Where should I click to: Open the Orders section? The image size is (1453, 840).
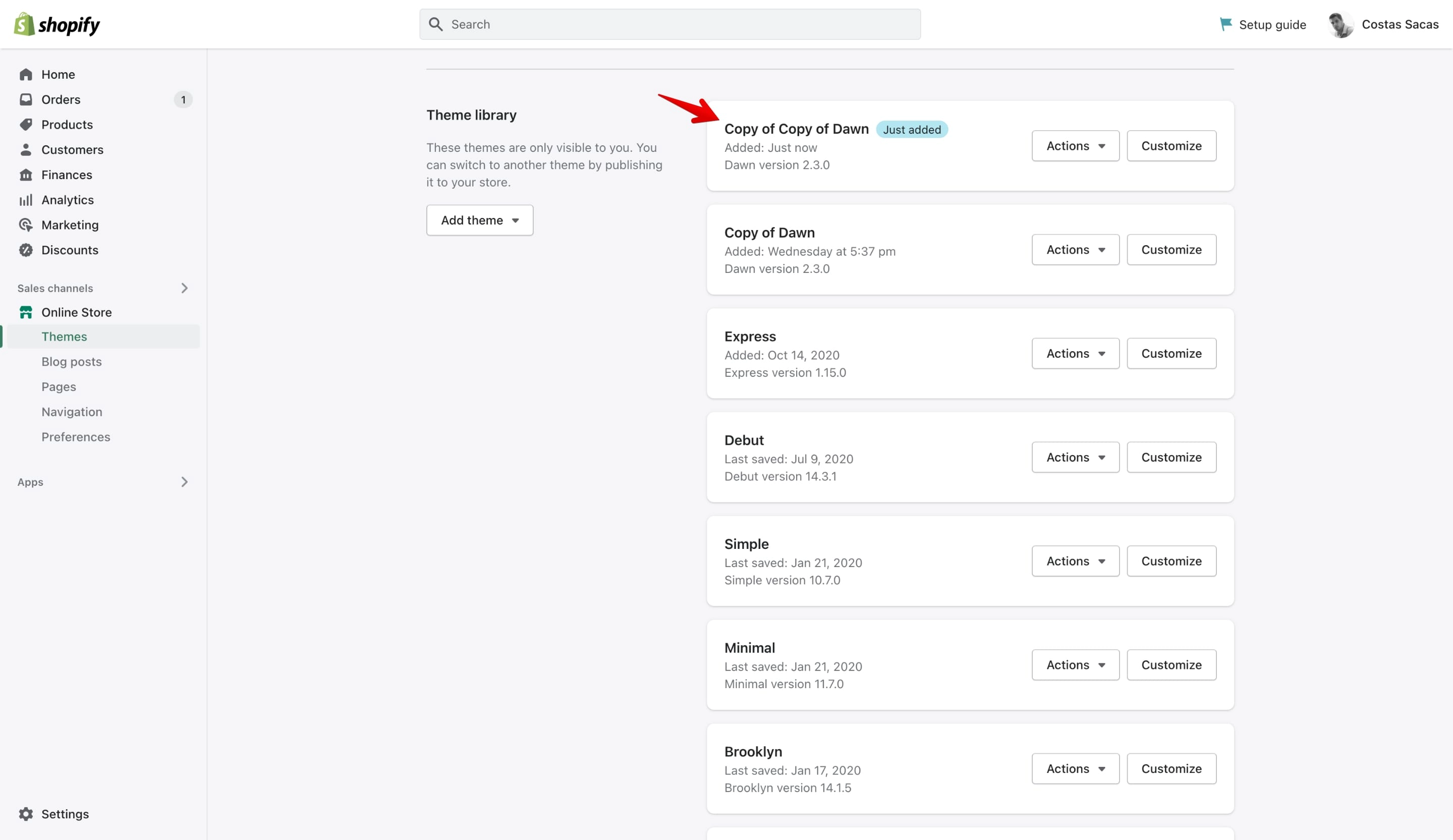pyautogui.click(x=61, y=99)
